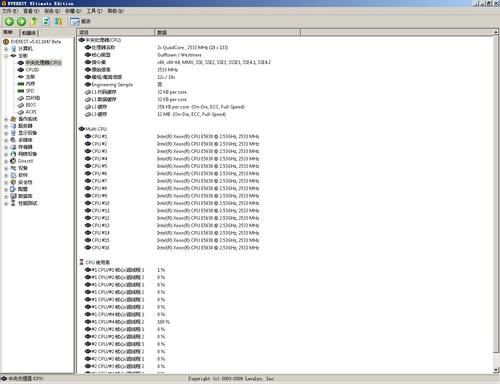Click the chip icon beside Multi CPU
This screenshot has height=384, width=500.
coord(82,129)
